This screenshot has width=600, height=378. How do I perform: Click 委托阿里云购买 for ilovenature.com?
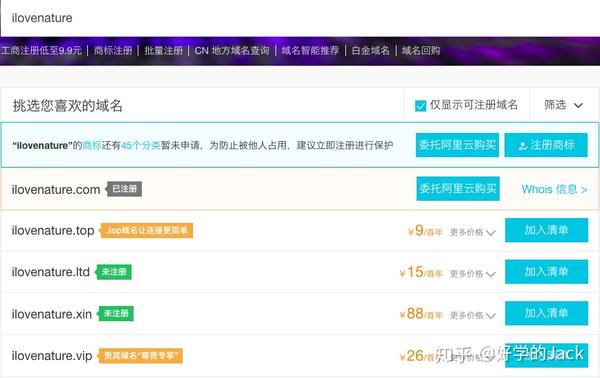458,189
